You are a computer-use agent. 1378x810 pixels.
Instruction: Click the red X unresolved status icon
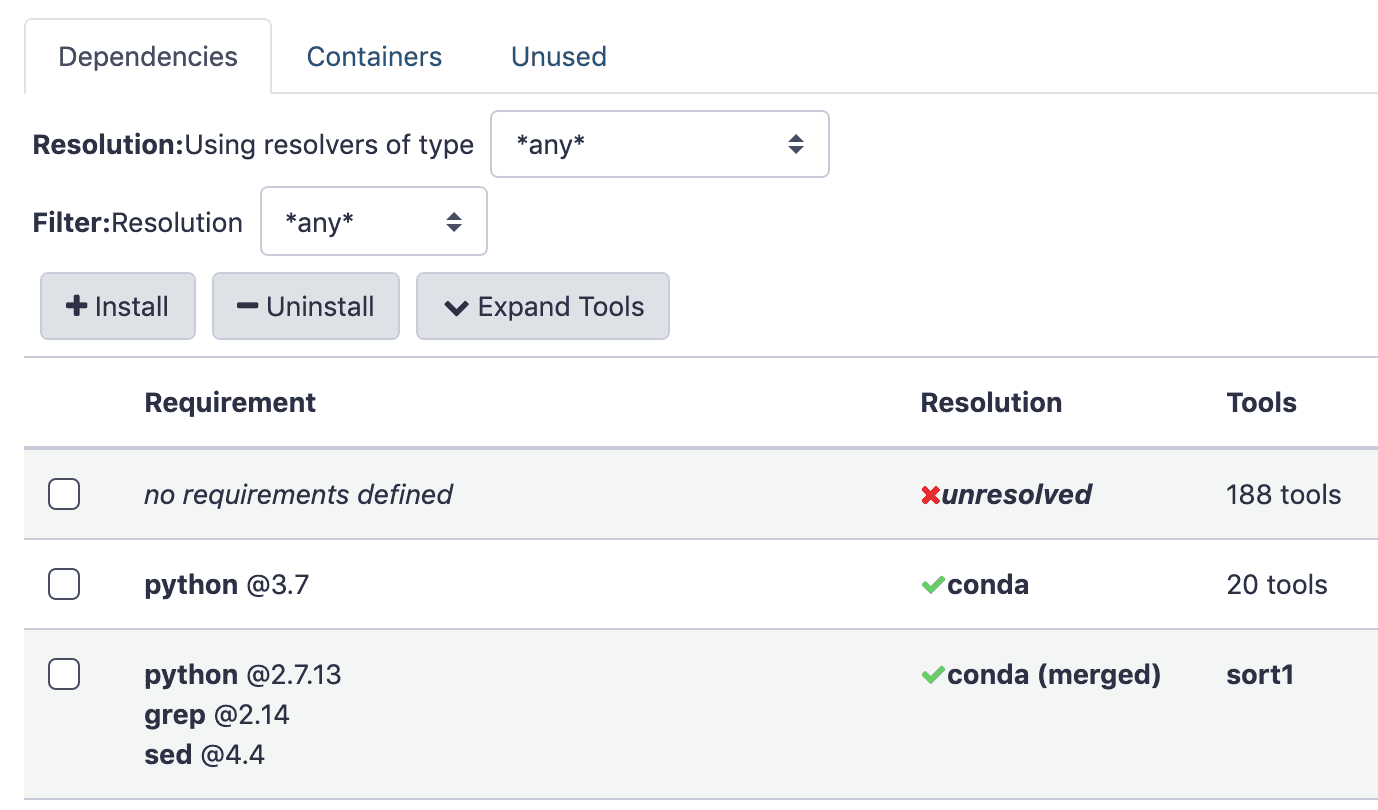930,494
